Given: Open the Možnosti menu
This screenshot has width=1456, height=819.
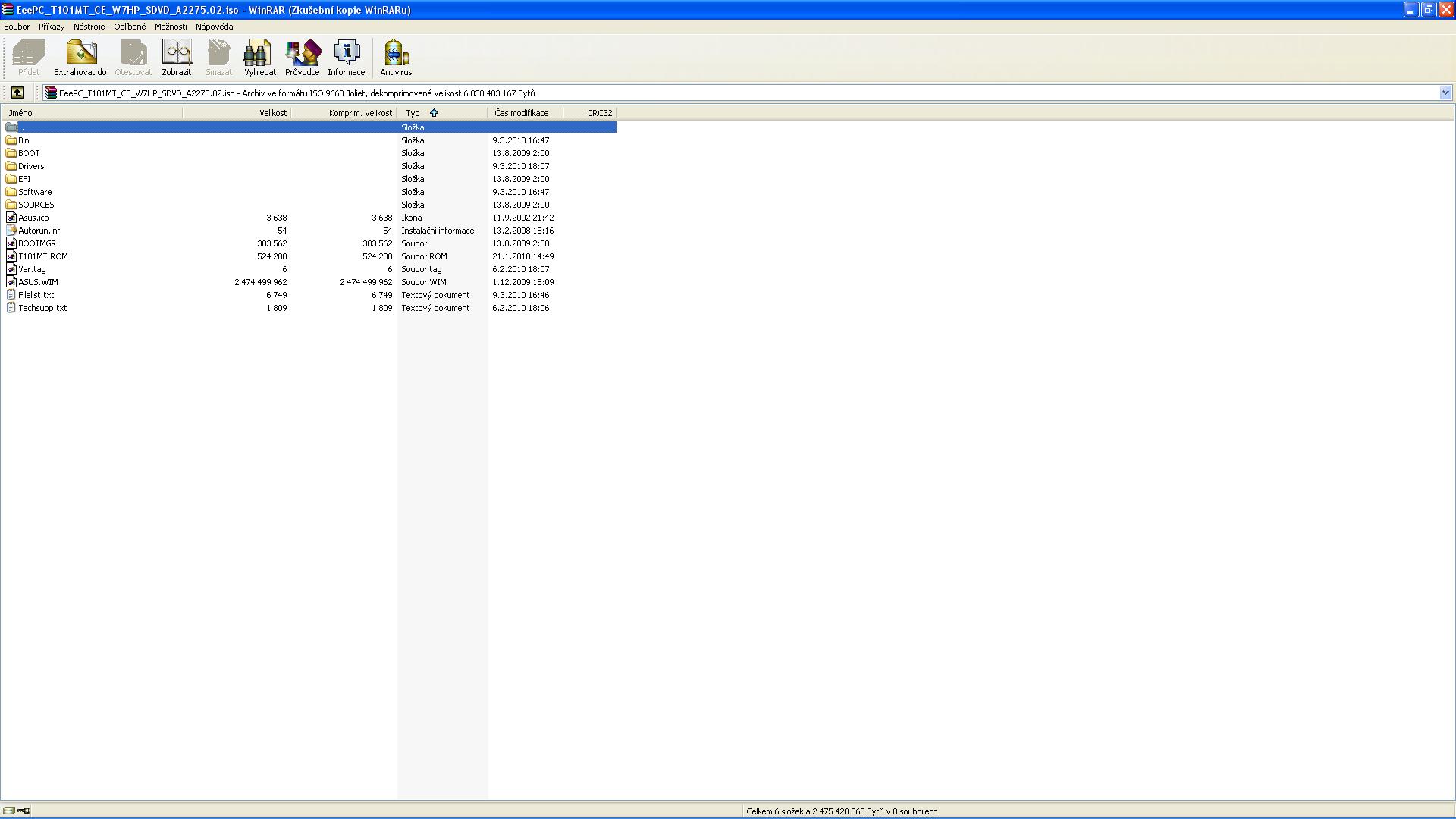Looking at the screenshot, I should (171, 27).
